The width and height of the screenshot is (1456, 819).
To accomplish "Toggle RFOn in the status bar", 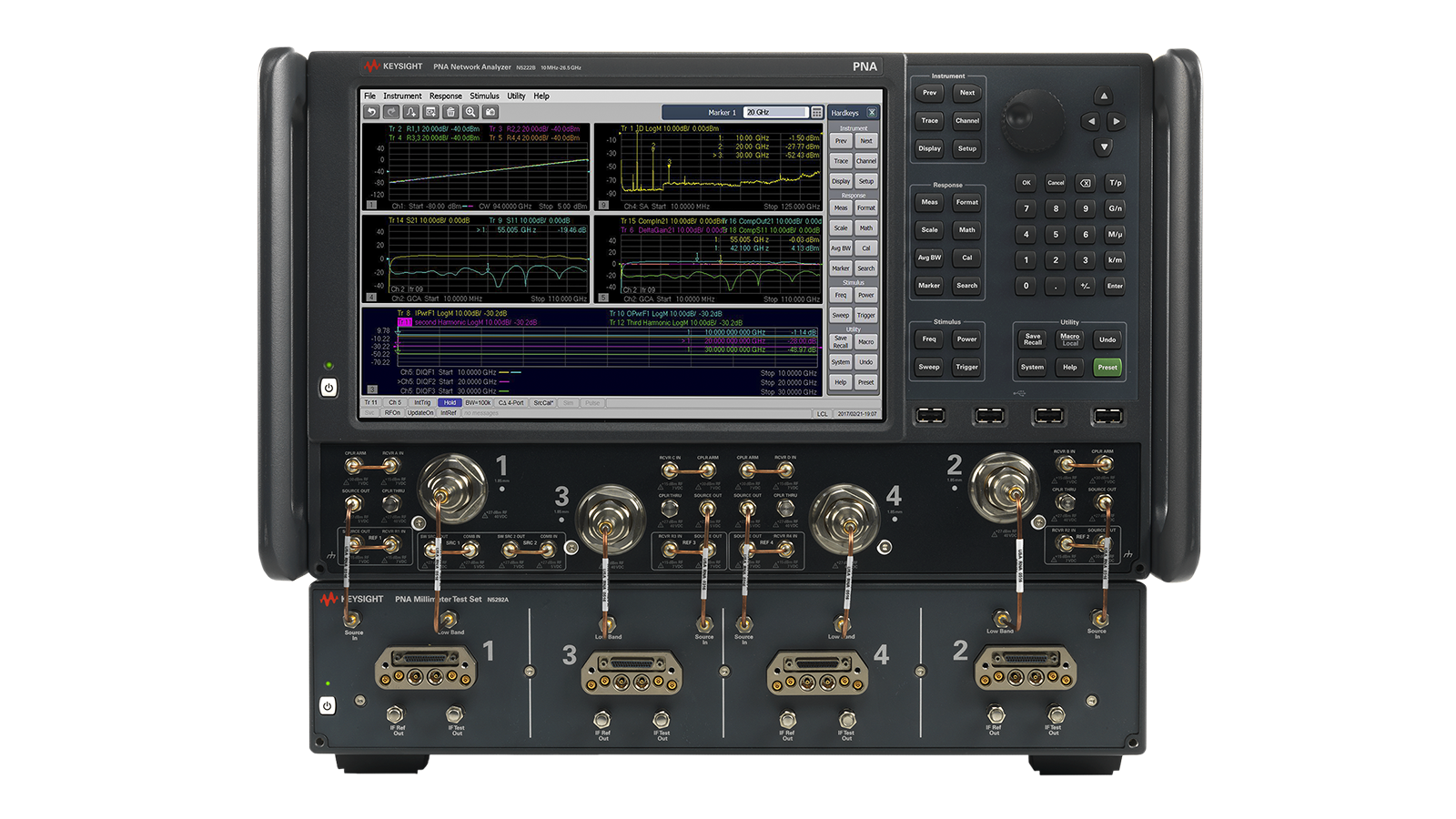I will pyautogui.click(x=392, y=413).
